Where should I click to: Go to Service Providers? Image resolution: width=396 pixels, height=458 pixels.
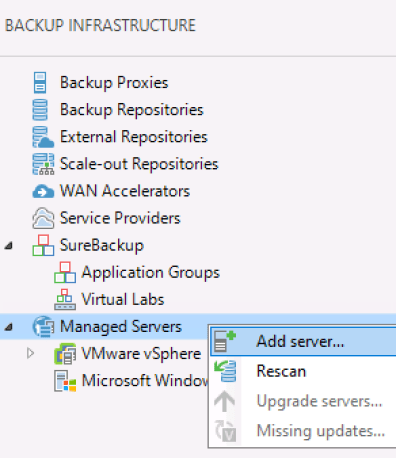click(x=120, y=218)
